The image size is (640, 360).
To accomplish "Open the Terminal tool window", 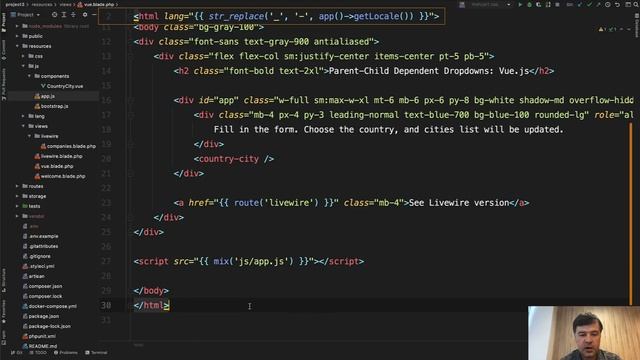I will click(96, 353).
